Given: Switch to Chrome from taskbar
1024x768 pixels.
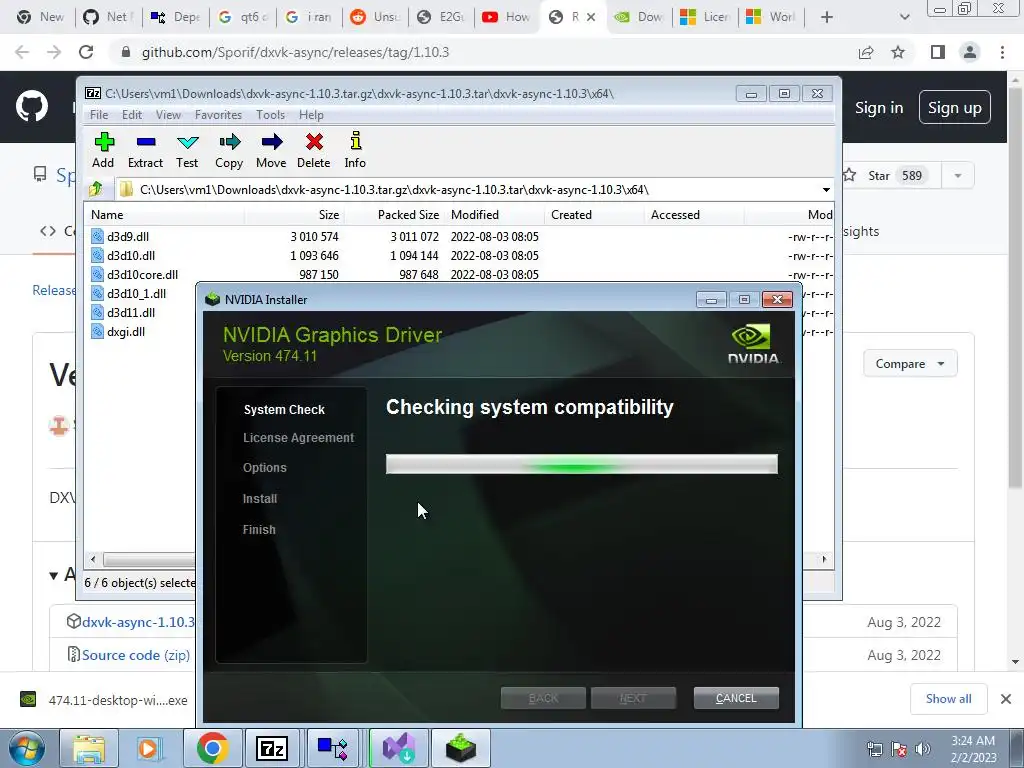Looking at the screenshot, I should click(212, 748).
